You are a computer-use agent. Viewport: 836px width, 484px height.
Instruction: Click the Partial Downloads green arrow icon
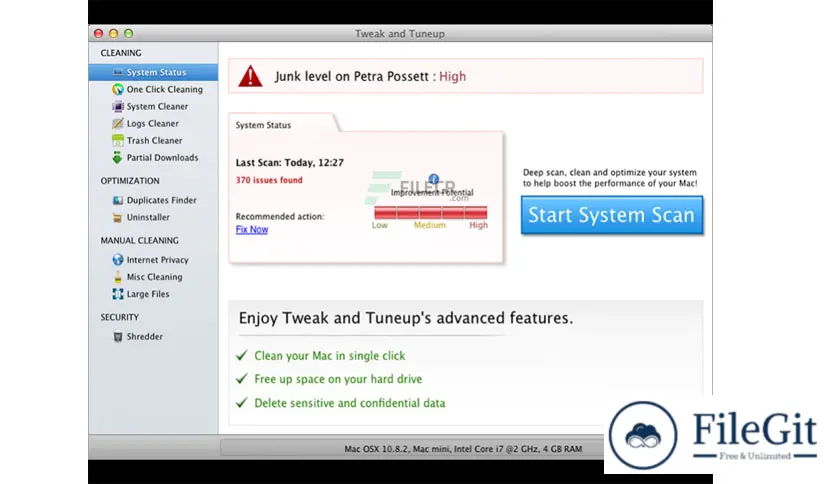coord(117,157)
